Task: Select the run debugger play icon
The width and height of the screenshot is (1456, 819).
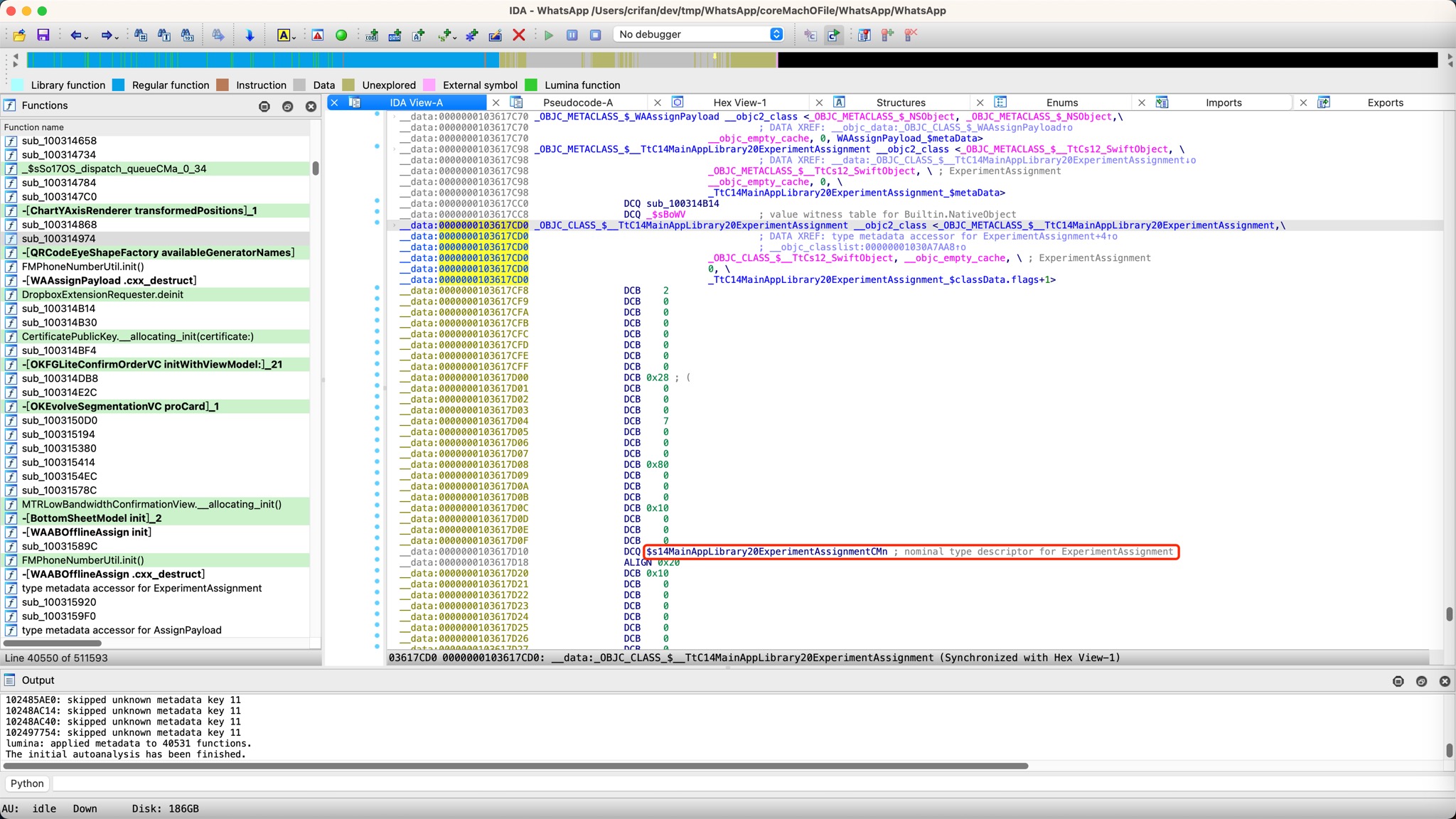Action: tap(549, 35)
